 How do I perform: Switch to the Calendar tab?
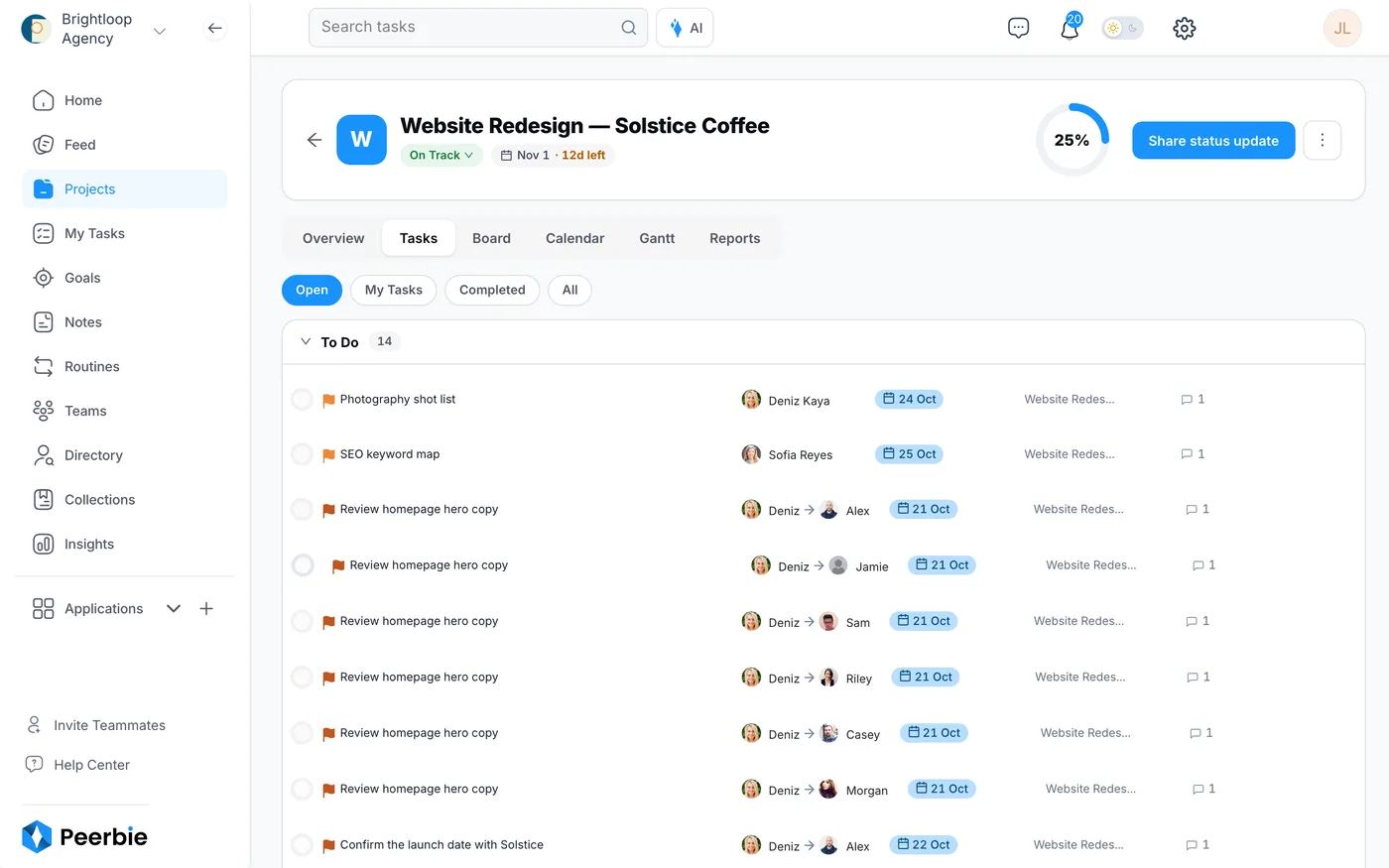click(x=574, y=238)
